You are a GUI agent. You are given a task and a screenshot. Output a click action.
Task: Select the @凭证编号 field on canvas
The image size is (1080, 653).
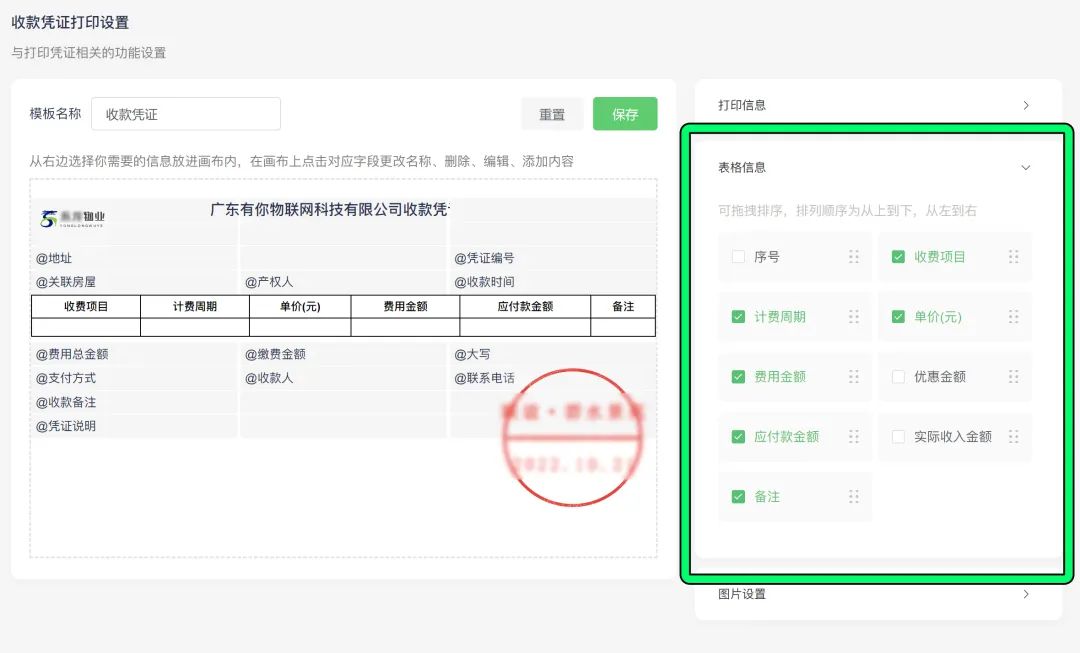pos(485,258)
